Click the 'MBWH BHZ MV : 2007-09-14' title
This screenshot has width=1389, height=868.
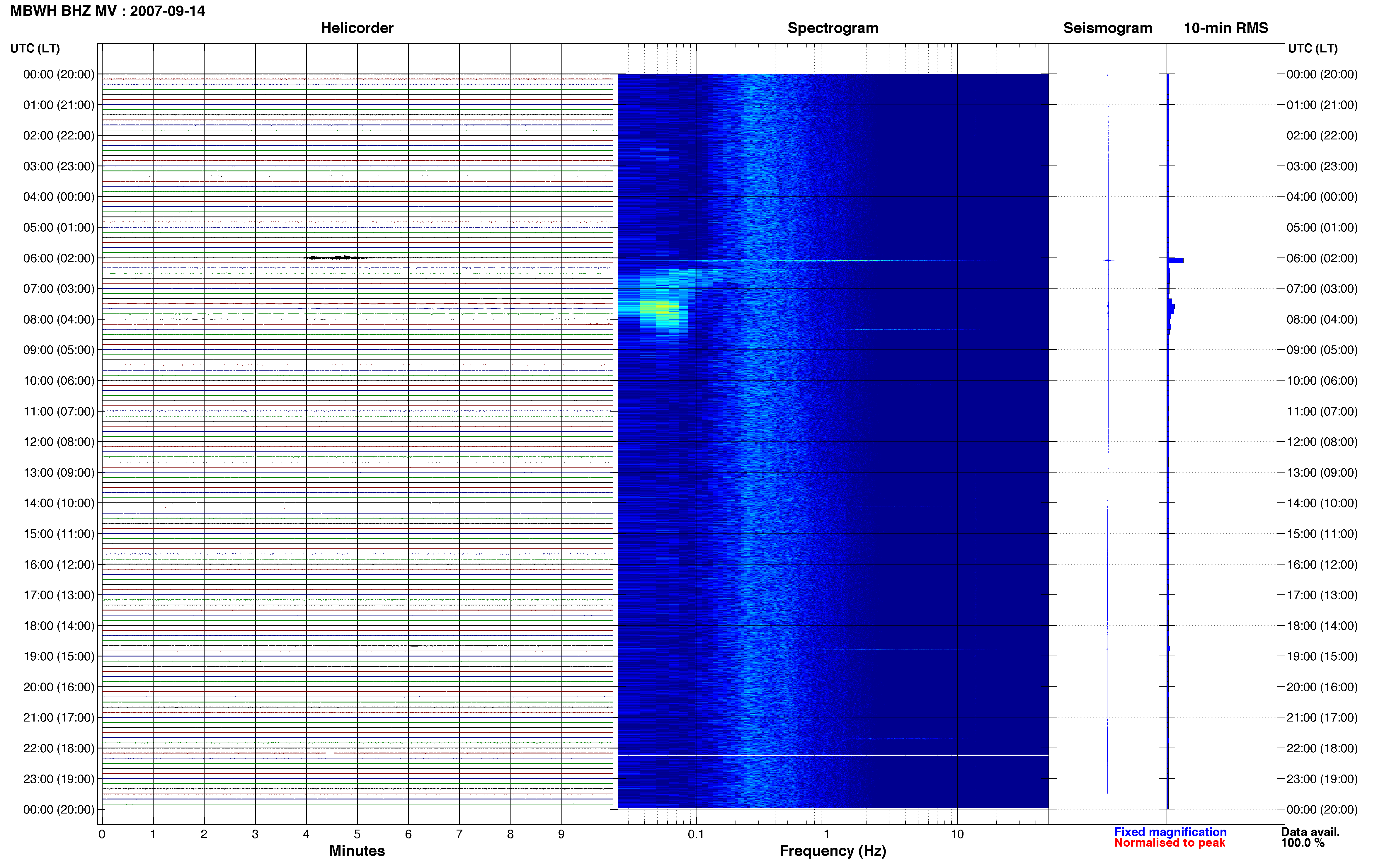107,11
